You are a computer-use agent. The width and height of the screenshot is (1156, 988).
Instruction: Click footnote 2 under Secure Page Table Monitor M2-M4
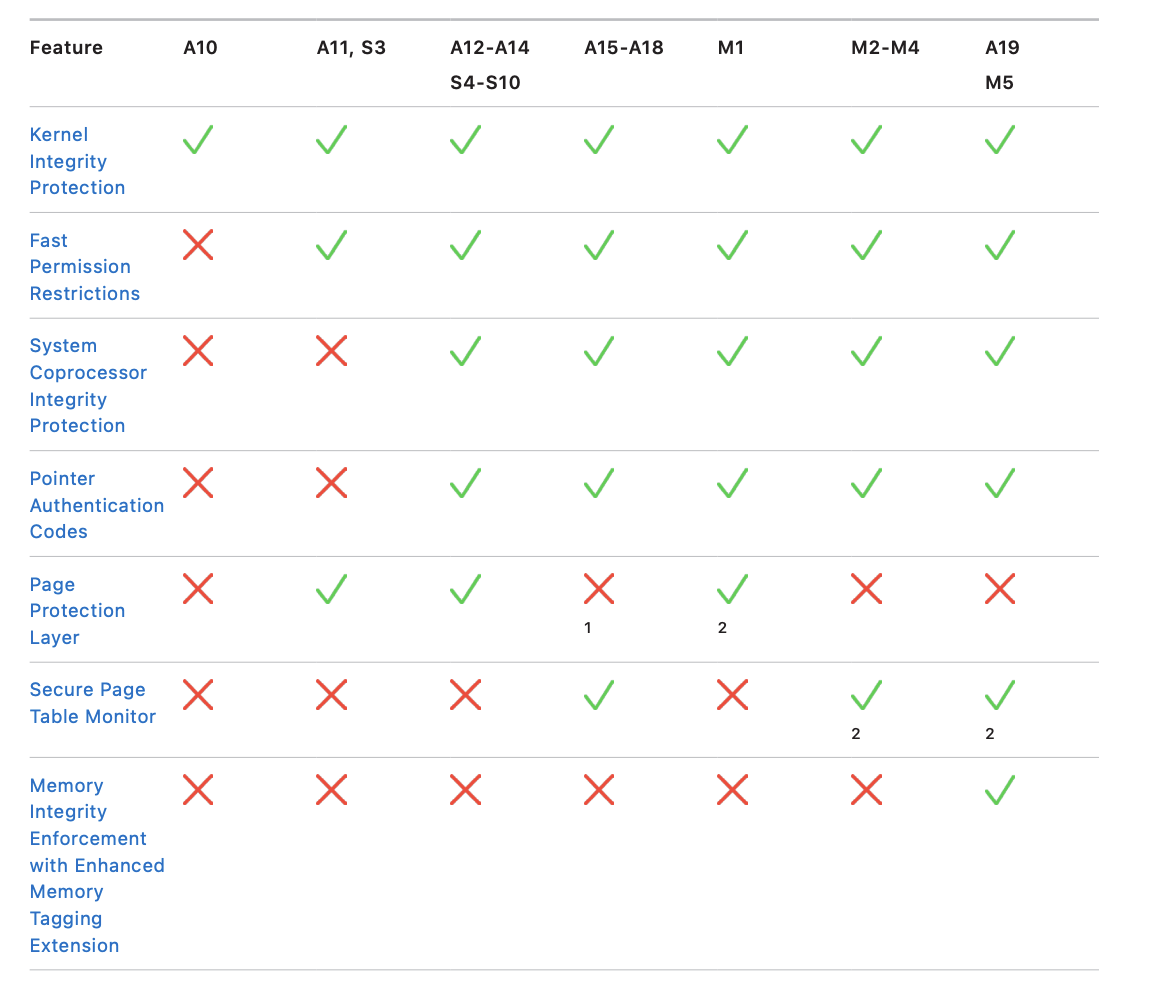856,734
